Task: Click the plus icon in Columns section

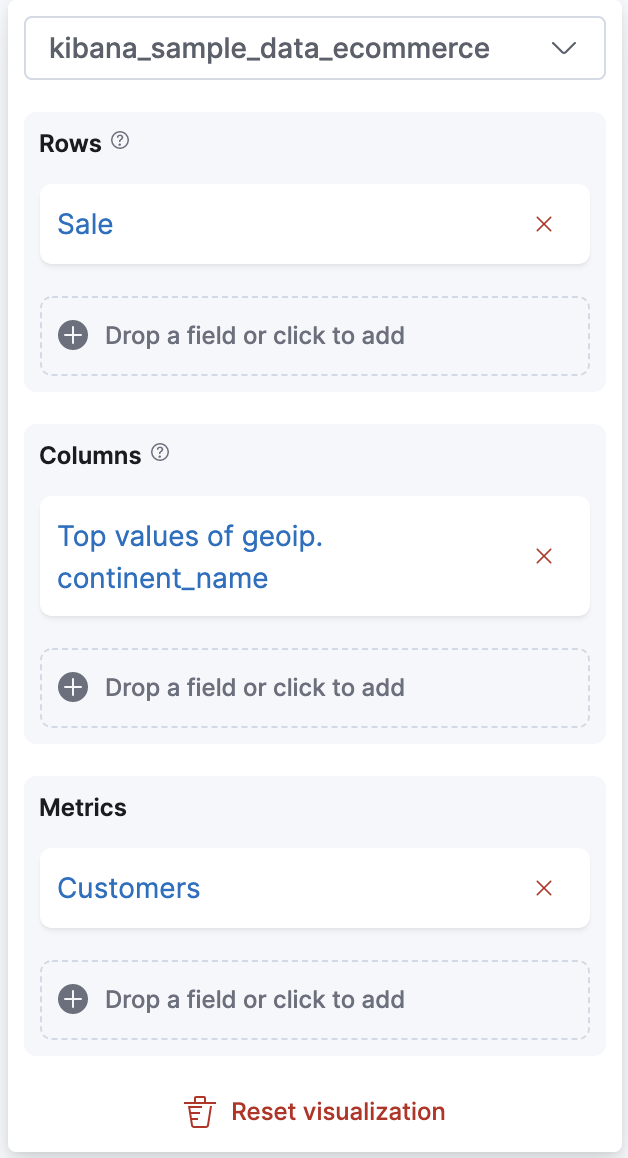Action: pos(73,687)
